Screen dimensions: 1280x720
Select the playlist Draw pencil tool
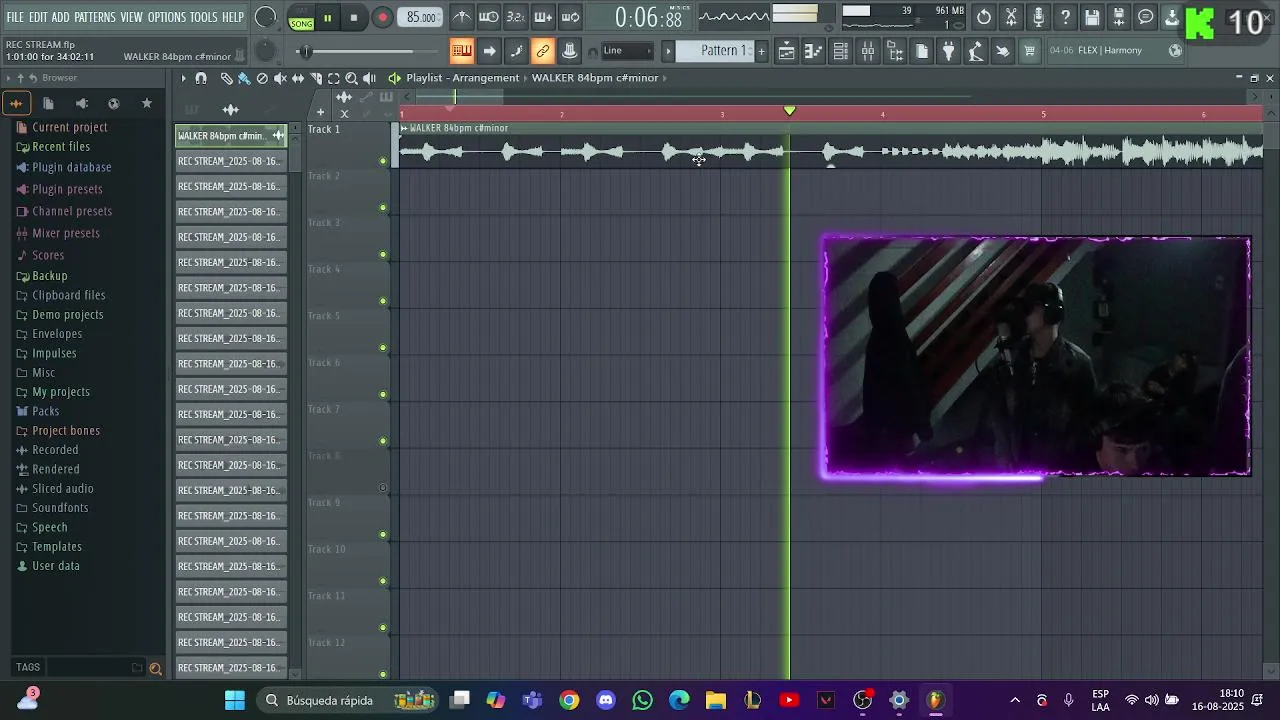(226, 78)
